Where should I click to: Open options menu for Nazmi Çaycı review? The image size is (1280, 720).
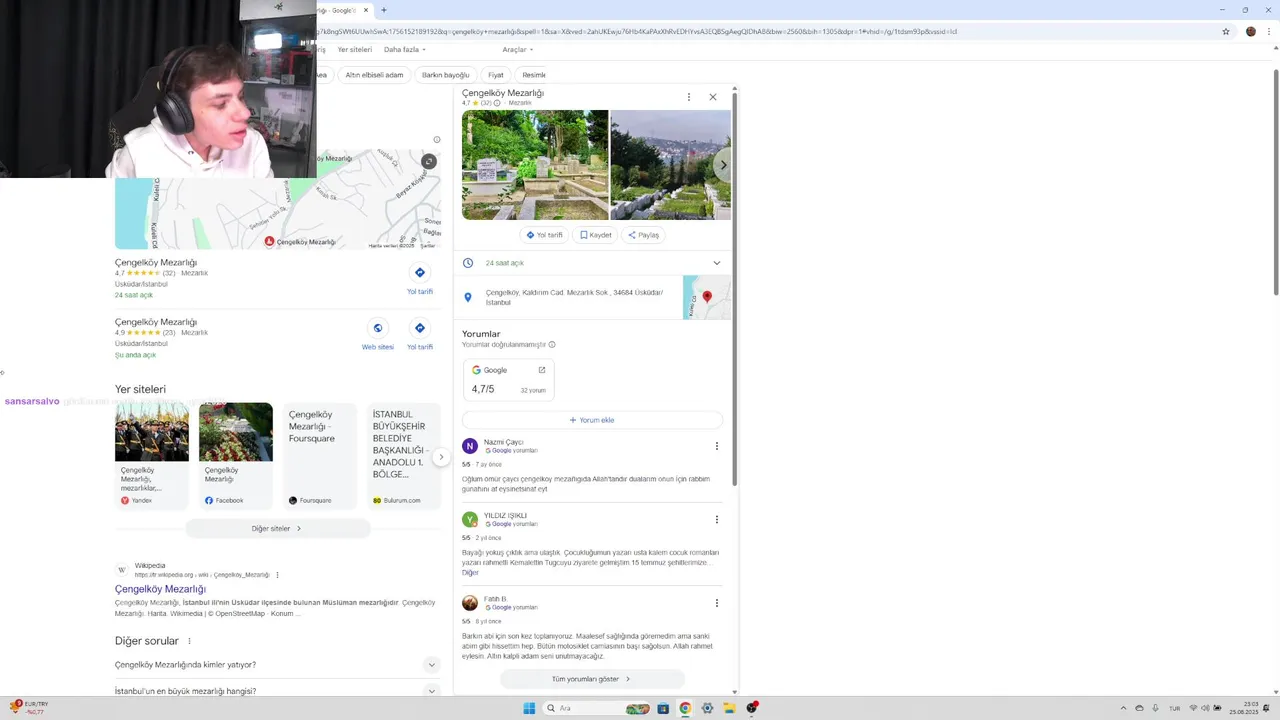tap(716, 446)
